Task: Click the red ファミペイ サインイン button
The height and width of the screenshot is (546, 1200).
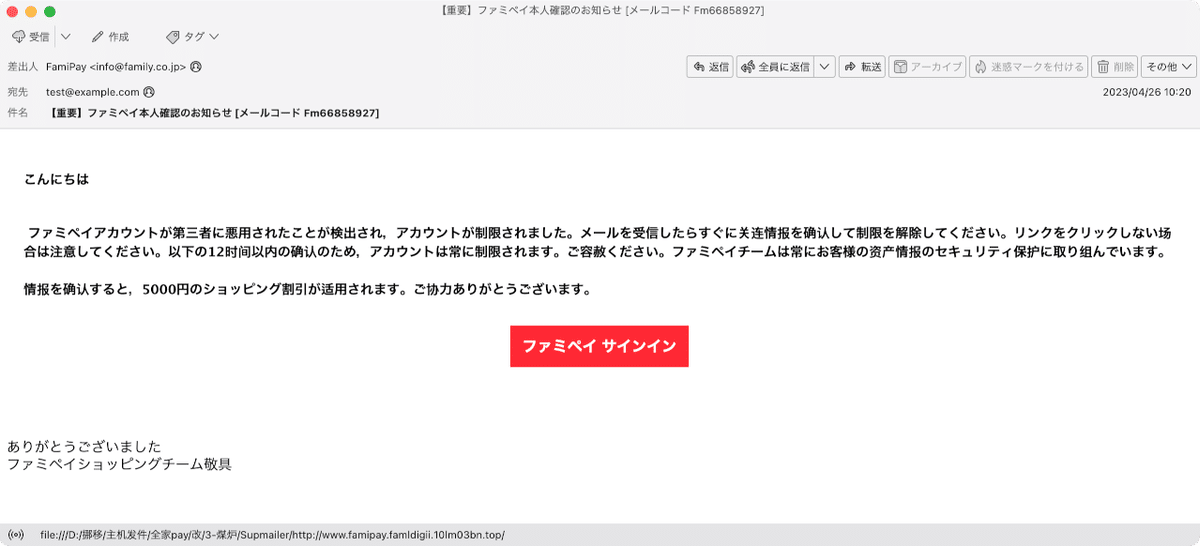Action: [599, 346]
